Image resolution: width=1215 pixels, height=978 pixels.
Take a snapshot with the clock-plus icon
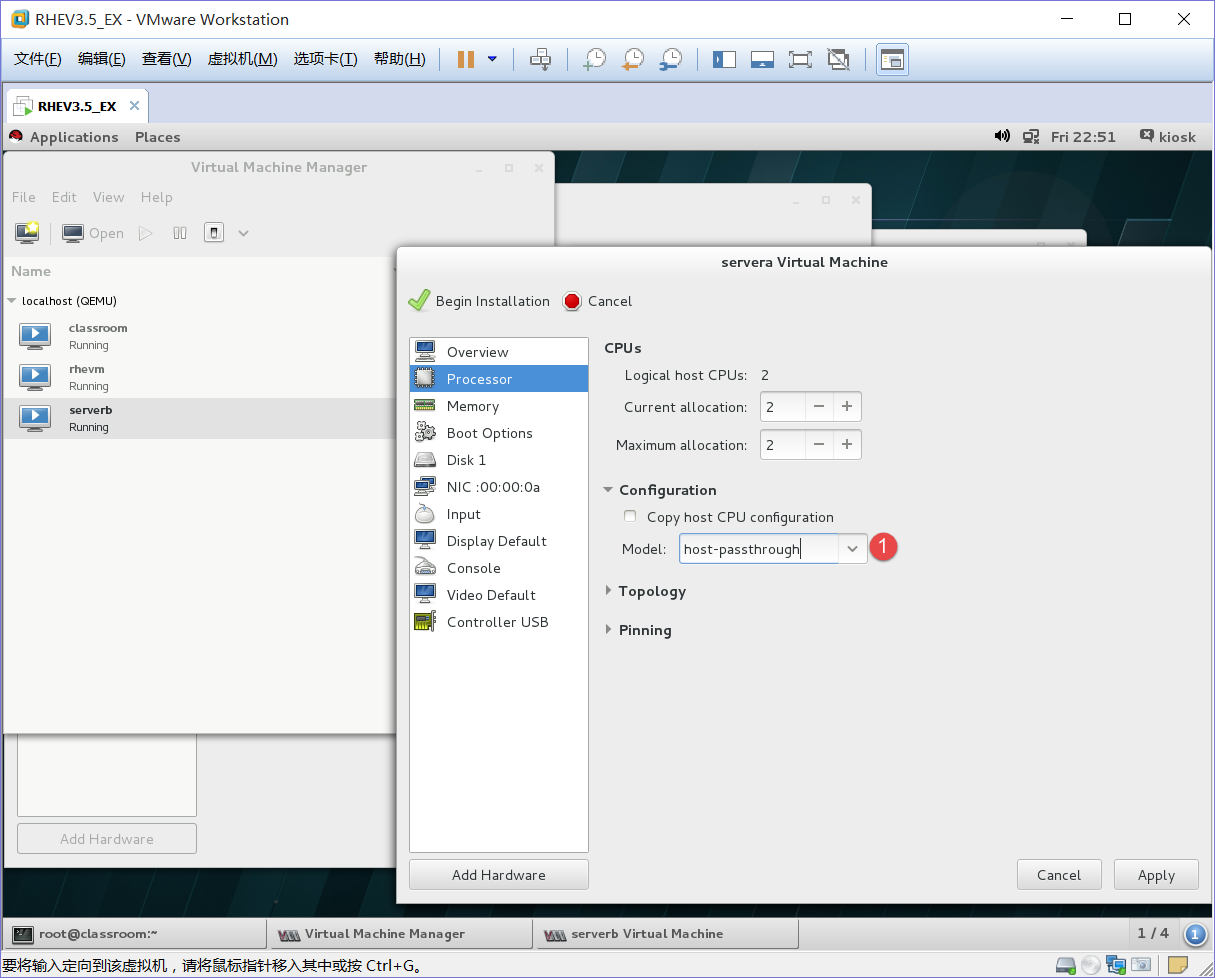click(595, 59)
